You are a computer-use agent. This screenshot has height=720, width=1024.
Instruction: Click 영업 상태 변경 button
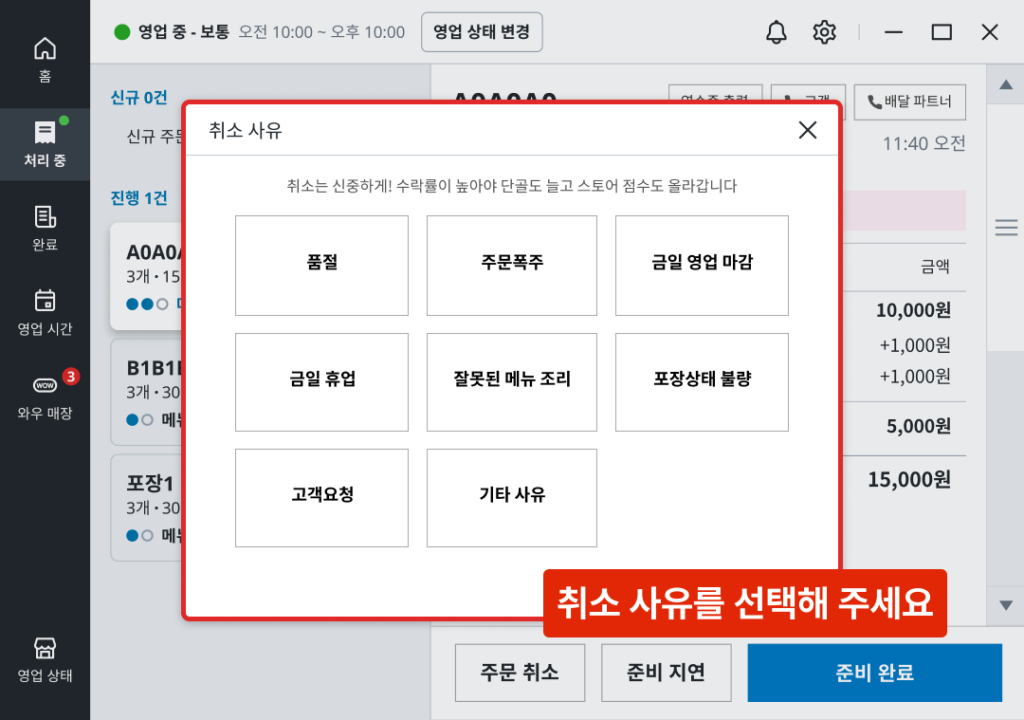pos(482,32)
